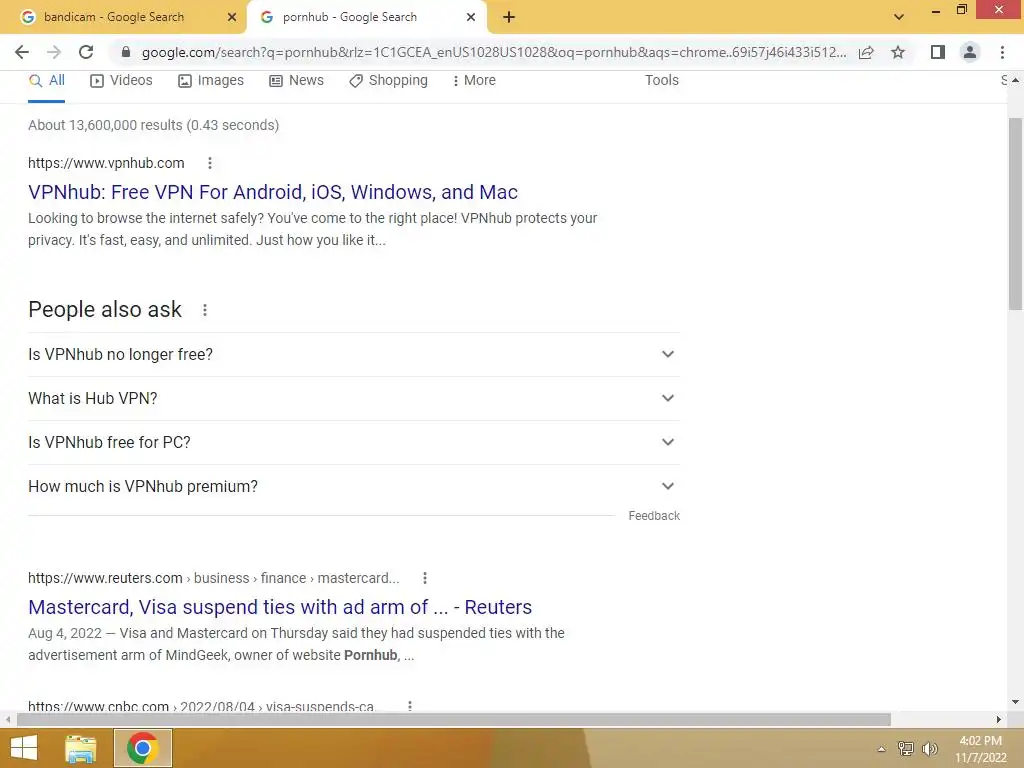This screenshot has width=1024, height=768.
Task: Open the VPNhub Free VPN result link
Action: click(x=273, y=192)
